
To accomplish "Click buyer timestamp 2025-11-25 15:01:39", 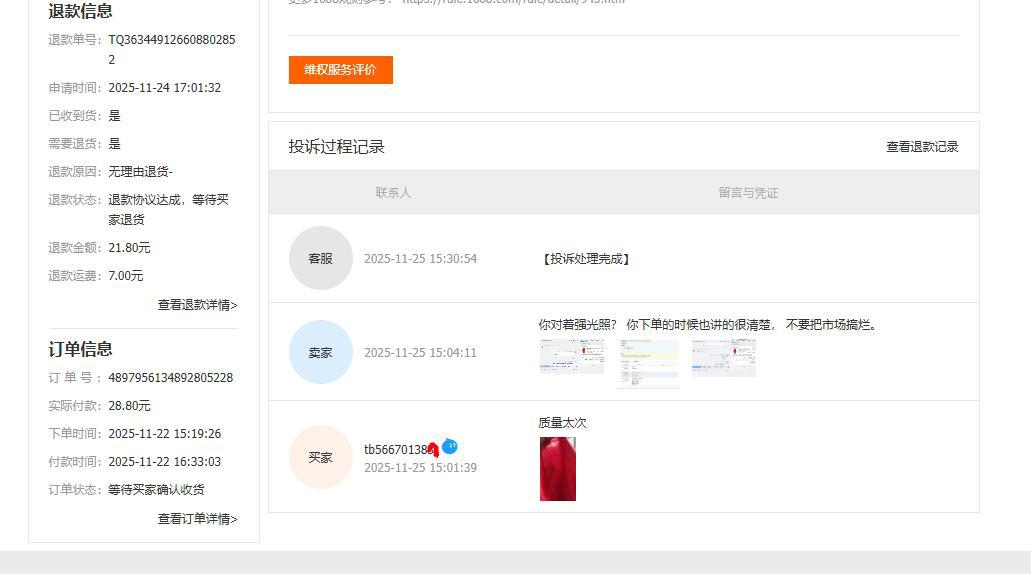I will click(421, 467).
